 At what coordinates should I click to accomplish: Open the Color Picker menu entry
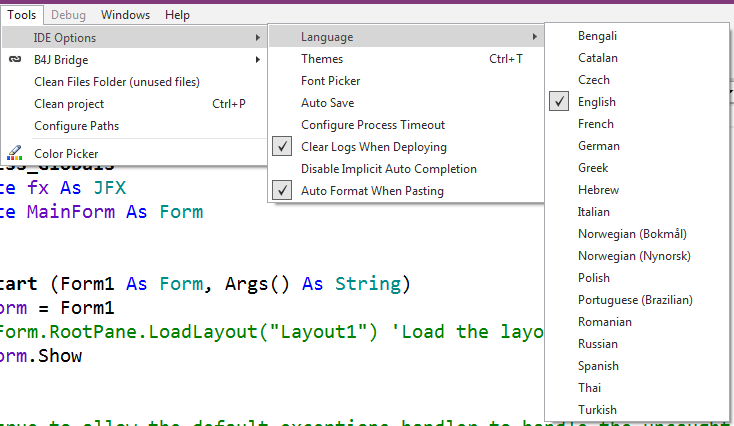coord(66,154)
